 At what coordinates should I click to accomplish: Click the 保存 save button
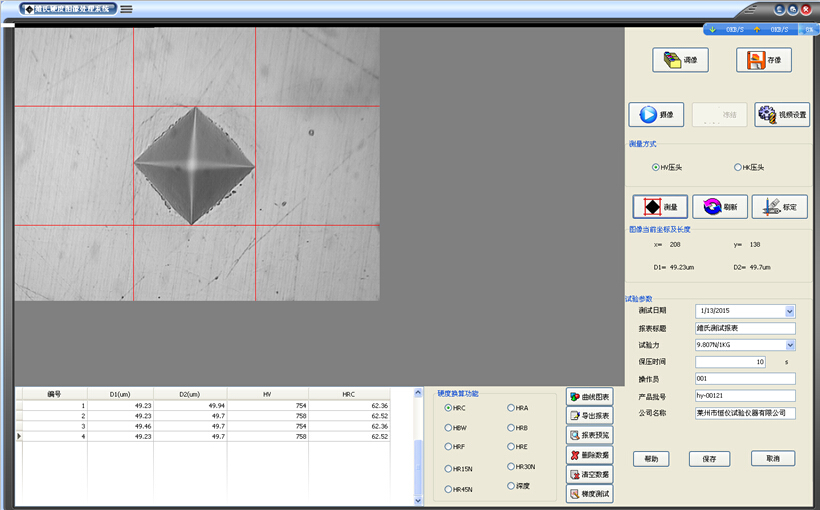pos(709,458)
